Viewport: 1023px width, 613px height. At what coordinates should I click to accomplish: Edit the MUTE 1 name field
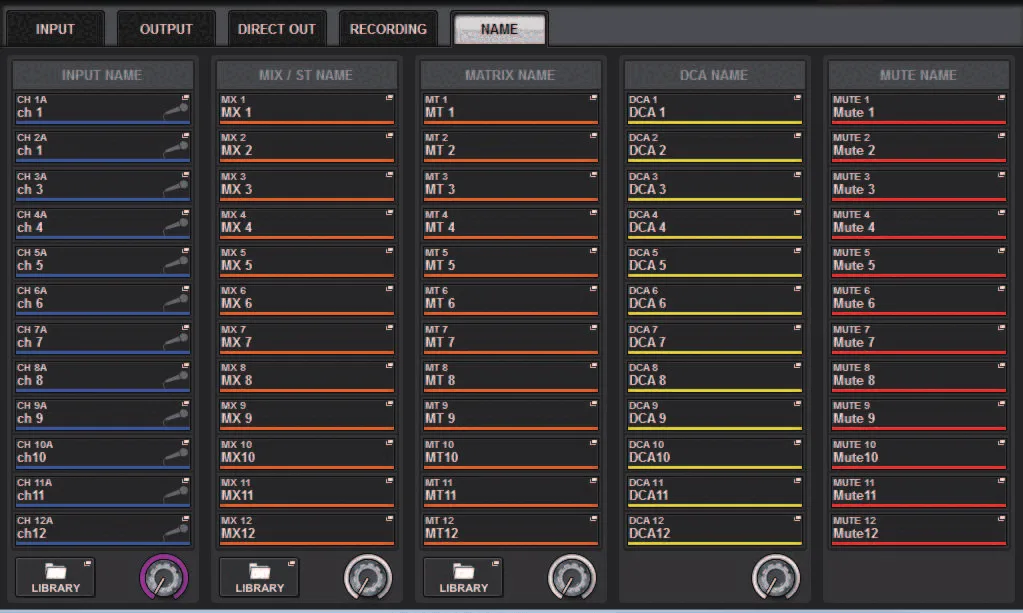coord(919,108)
